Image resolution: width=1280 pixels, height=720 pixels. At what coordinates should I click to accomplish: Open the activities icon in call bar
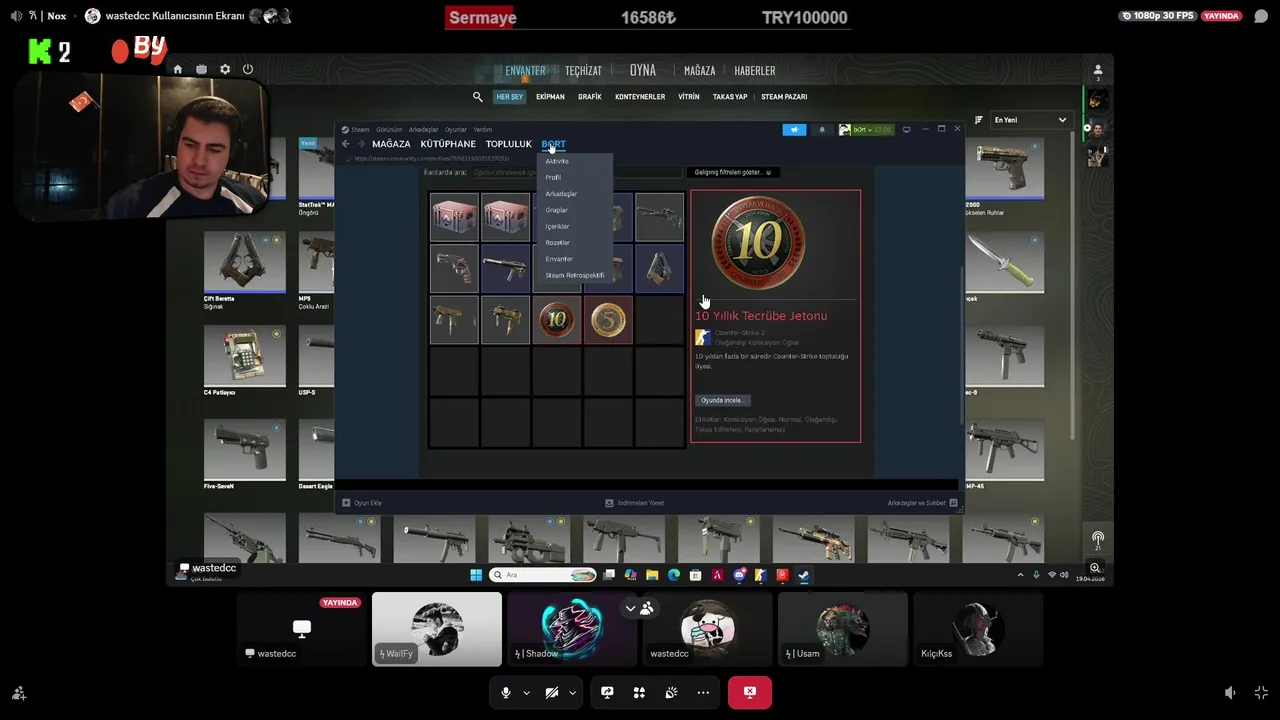pos(639,692)
